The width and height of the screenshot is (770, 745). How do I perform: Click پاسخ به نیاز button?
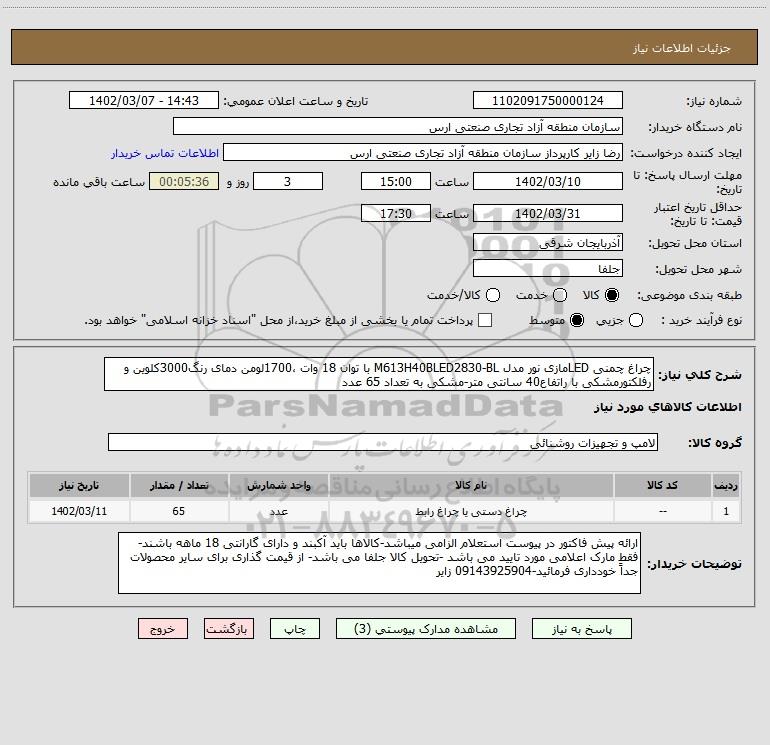pyautogui.click(x=581, y=629)
